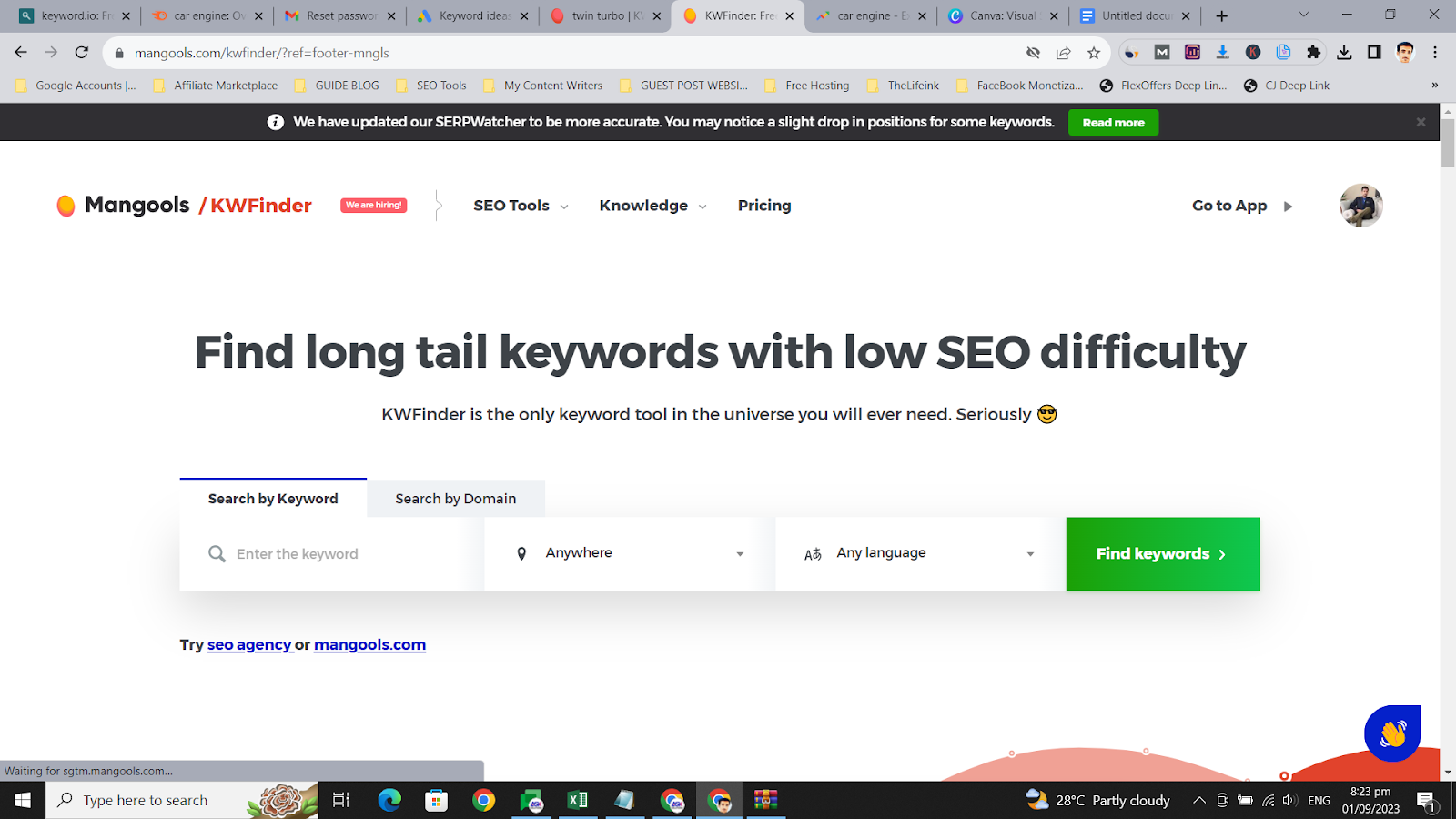Click the Find keywords button
The image size is (1456, 819).
click(x=1163, y=554)
